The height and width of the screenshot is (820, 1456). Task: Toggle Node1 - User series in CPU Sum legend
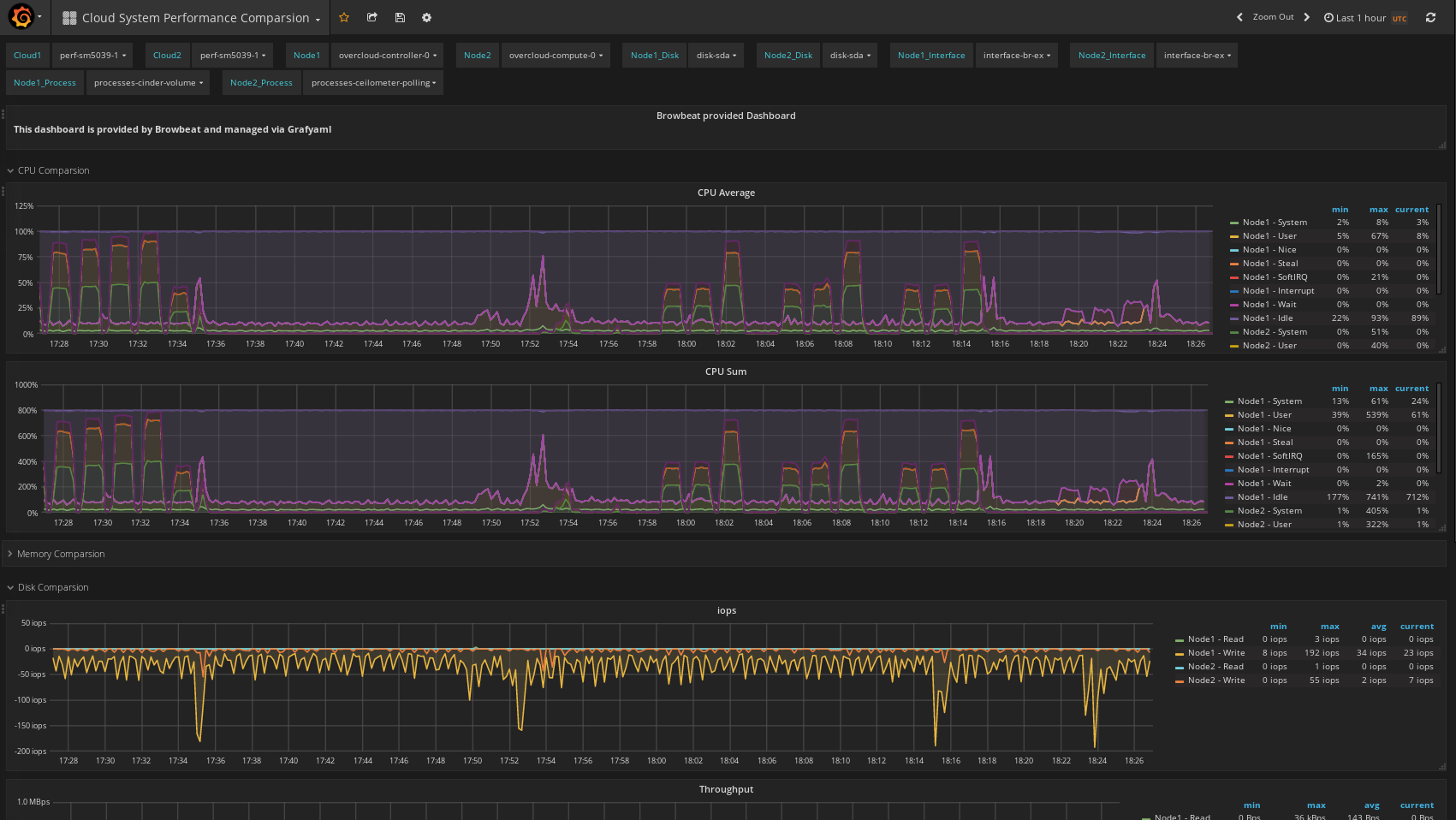[x=1264, y=415]
